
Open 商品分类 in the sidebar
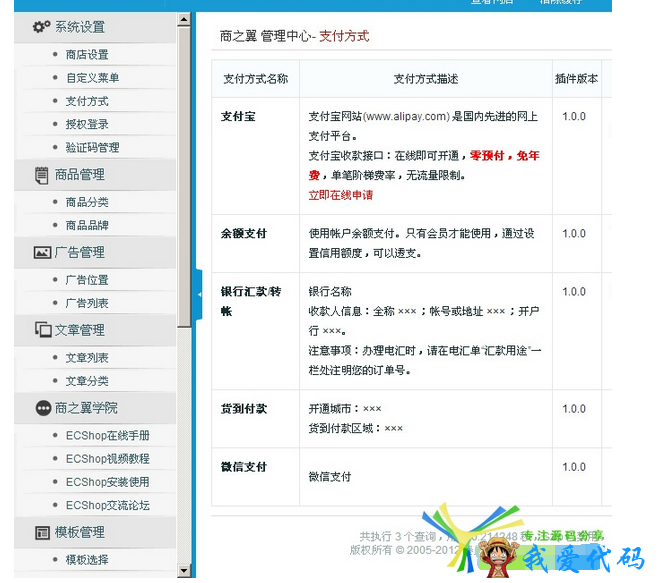87,202
